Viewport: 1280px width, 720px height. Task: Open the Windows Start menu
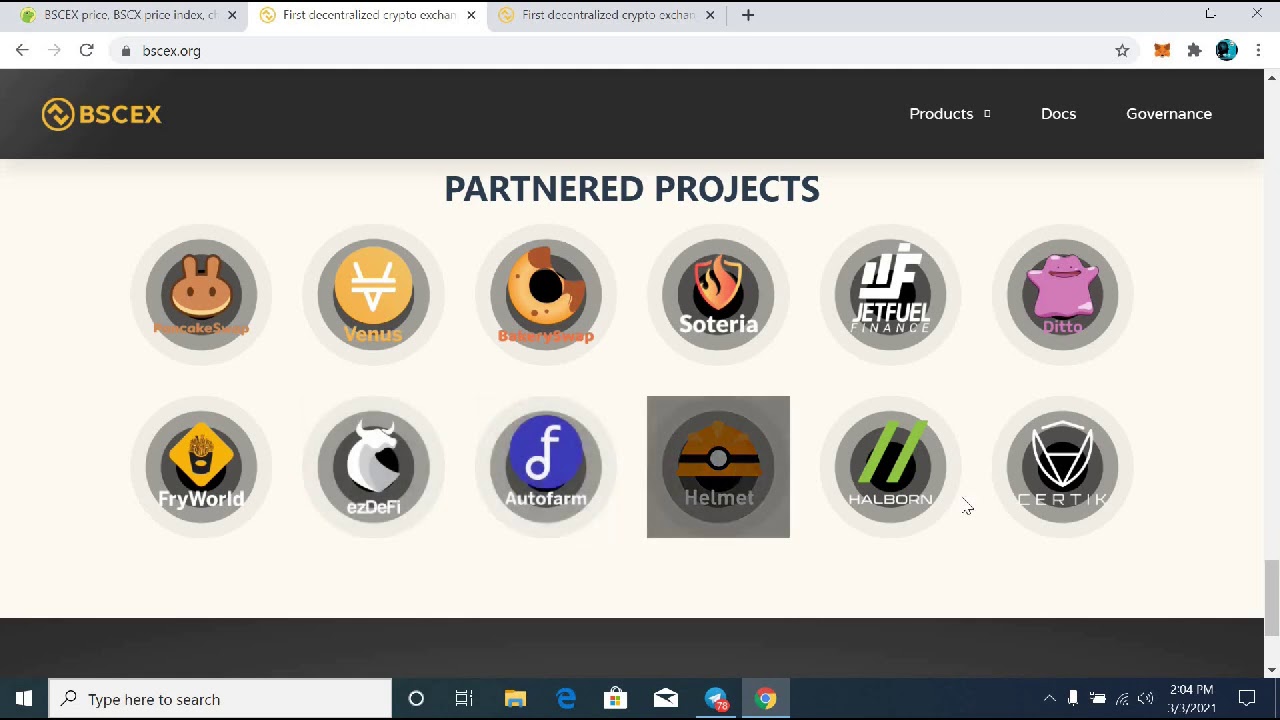pyautogui.click(x=24, y=699)
